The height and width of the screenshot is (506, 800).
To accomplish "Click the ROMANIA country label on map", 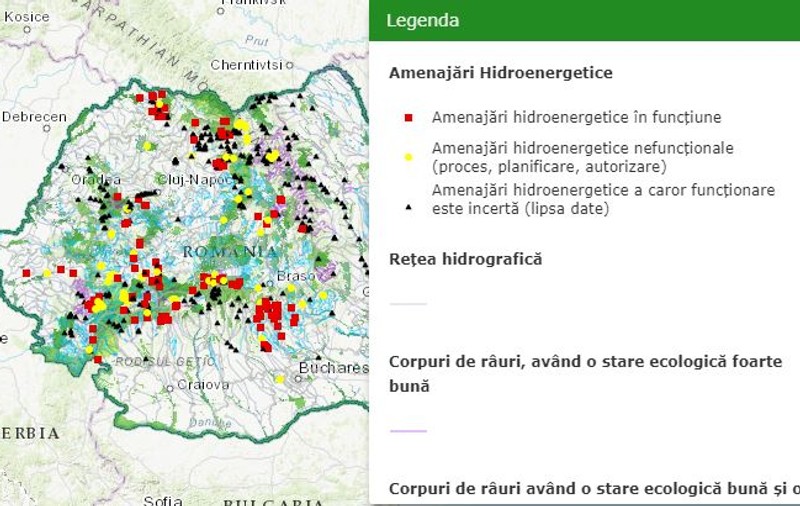I will coord(230,251).
